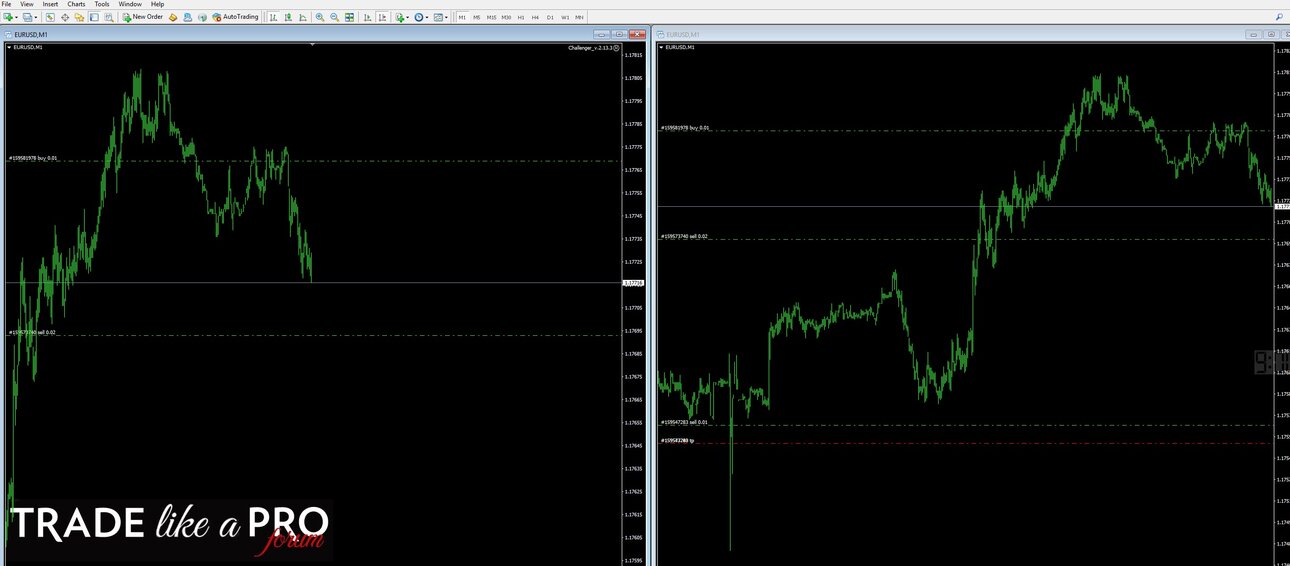Tile chart windows icon
This screenshot has width=1290, height=566.
(x=349, y=17)
